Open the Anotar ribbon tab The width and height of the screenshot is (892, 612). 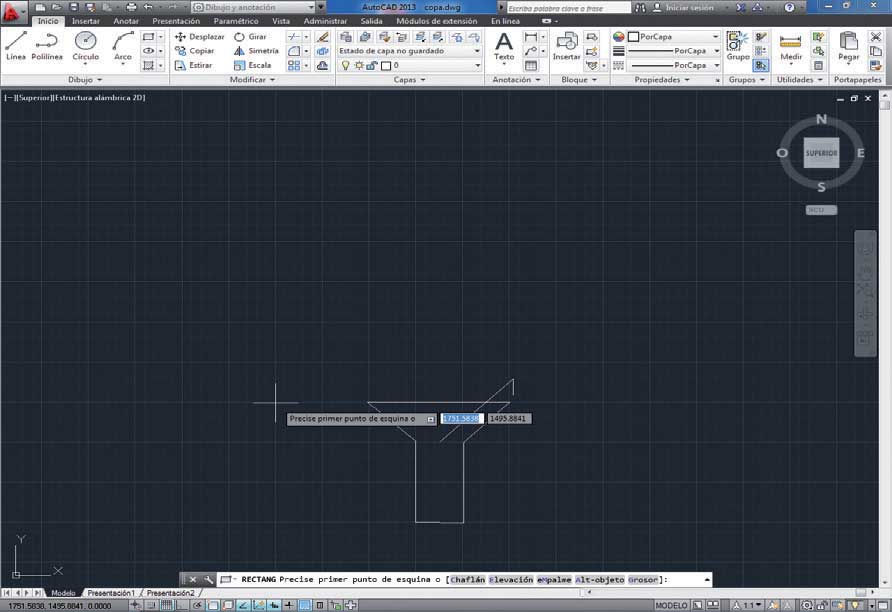(126, 21)
